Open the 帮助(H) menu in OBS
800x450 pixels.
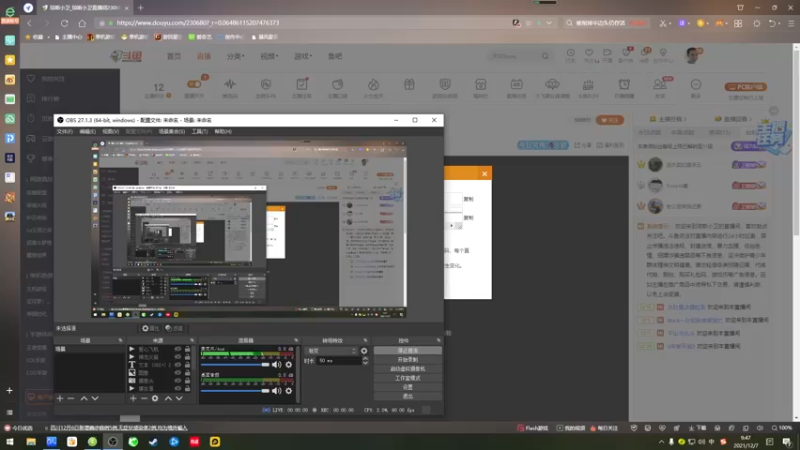[223, 132]
